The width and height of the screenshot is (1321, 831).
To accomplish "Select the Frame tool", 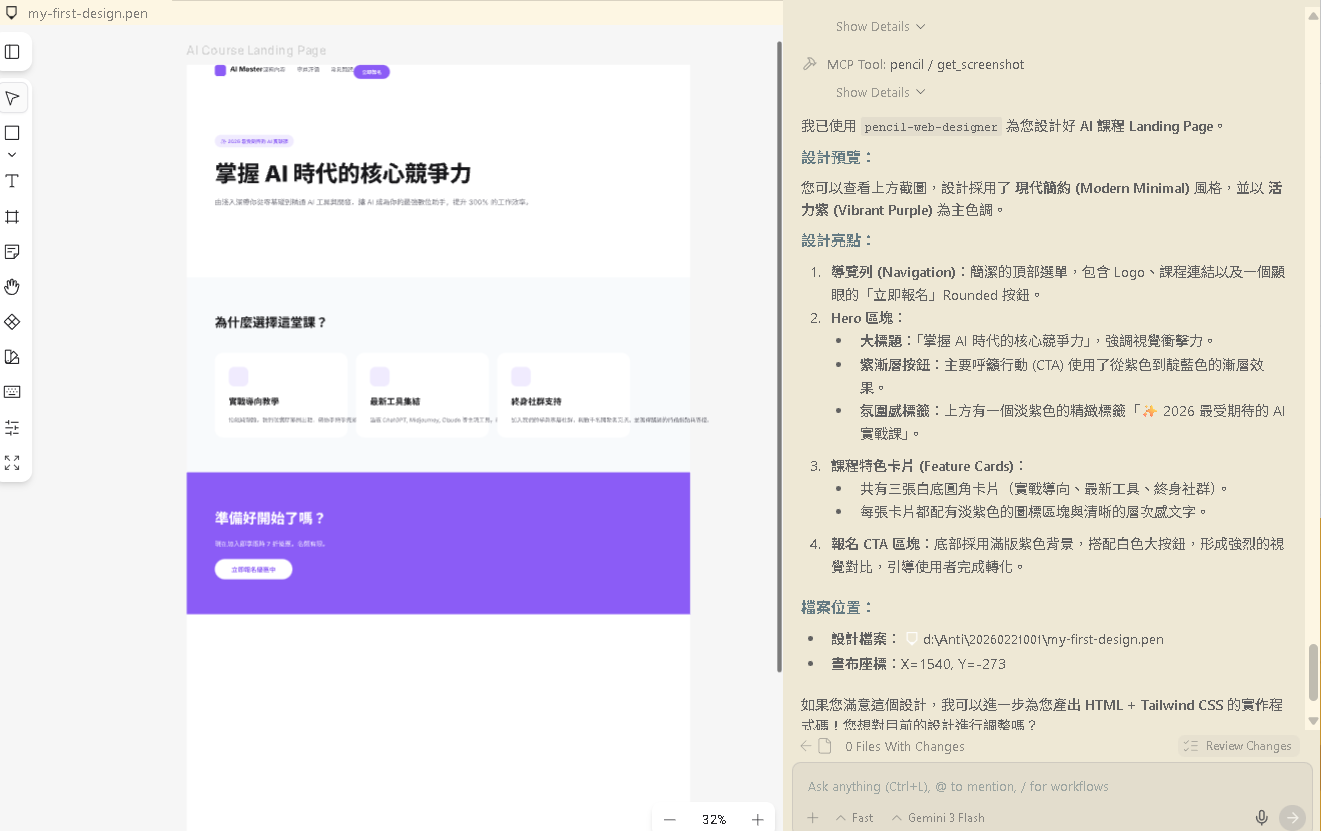I will click(13, 217).
